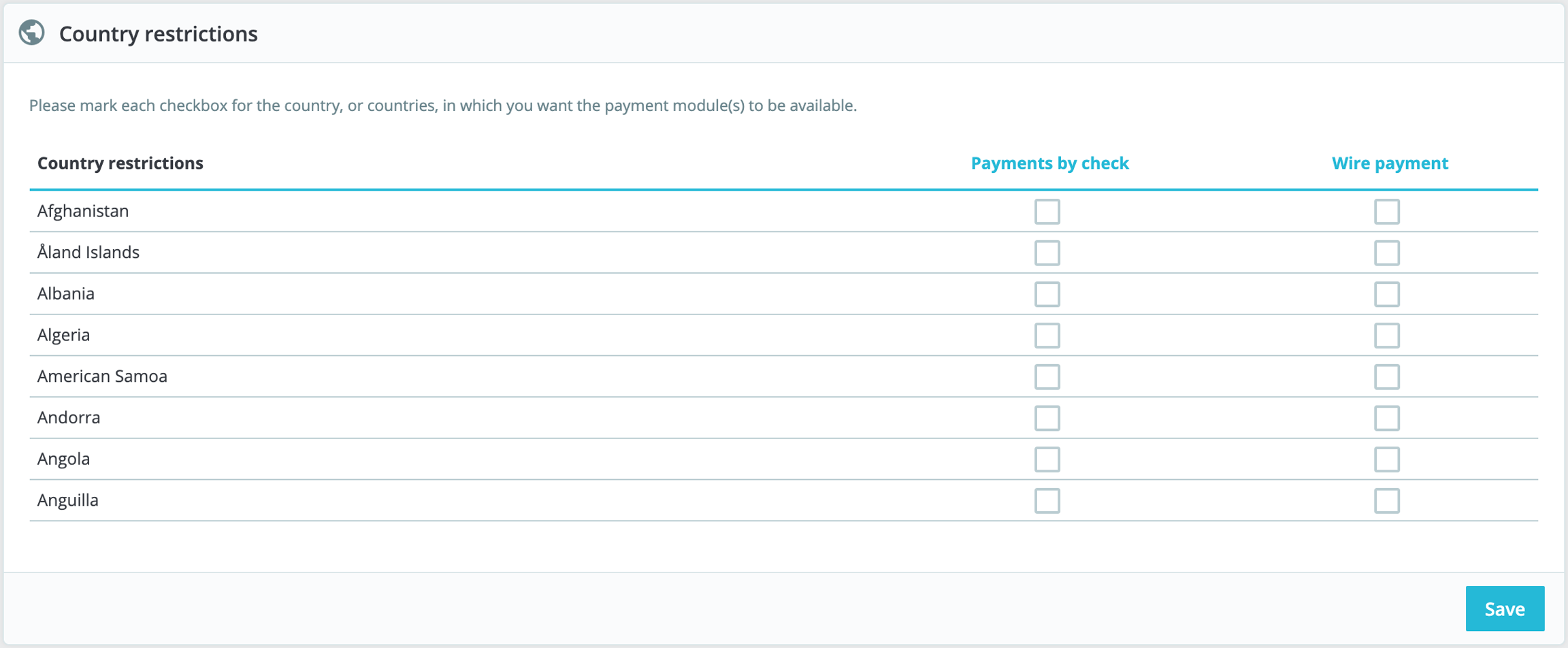
Task: Tick Payments by check for Andorra
Action: [1047, 418]
